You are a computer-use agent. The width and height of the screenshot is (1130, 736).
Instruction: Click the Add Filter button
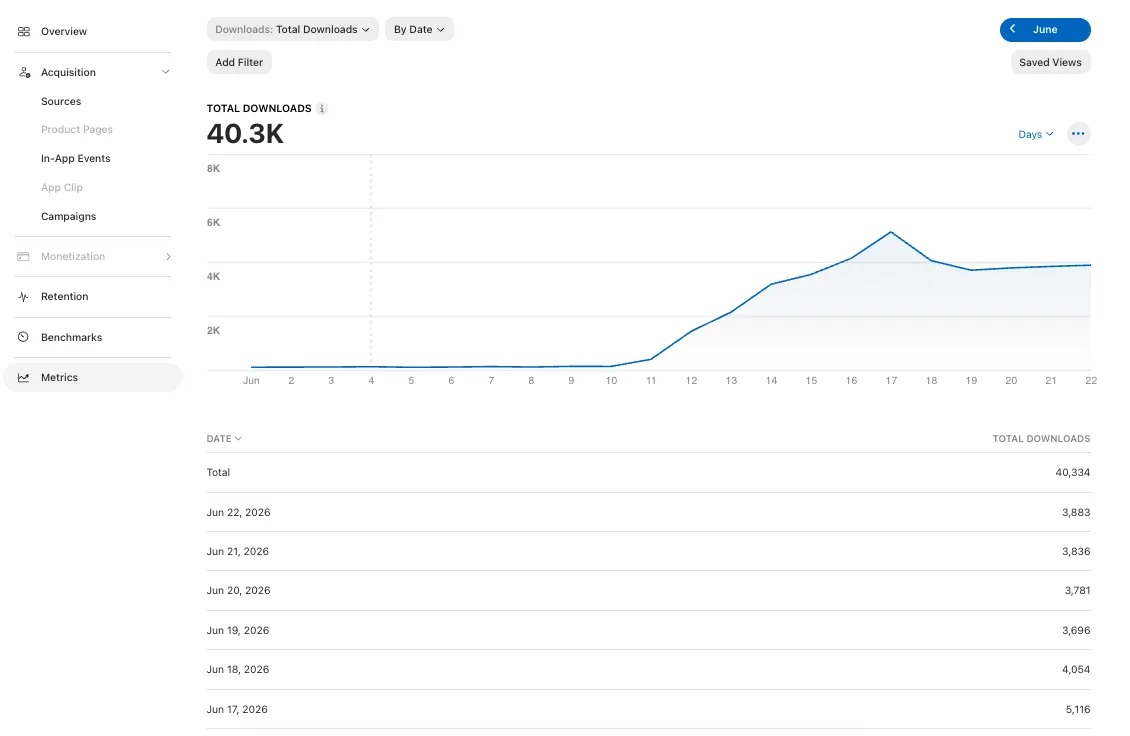pos(239,62)
